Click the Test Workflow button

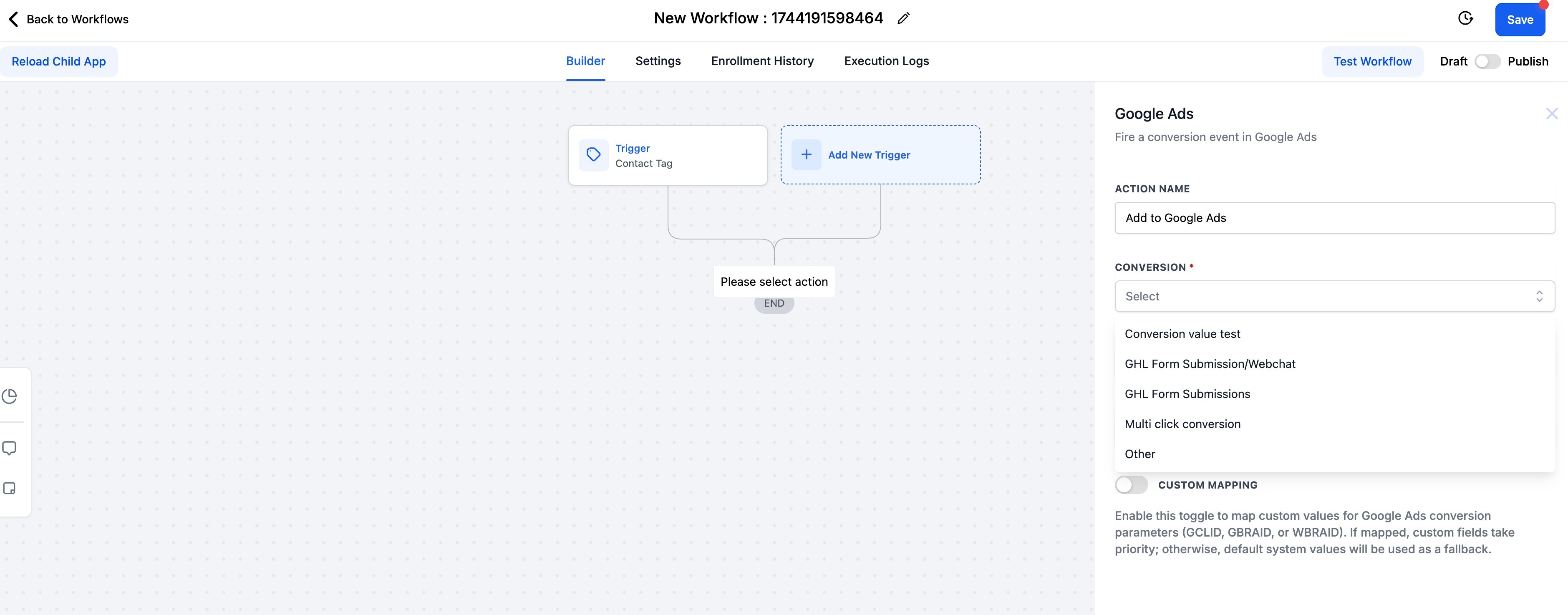click(1372, 61)
